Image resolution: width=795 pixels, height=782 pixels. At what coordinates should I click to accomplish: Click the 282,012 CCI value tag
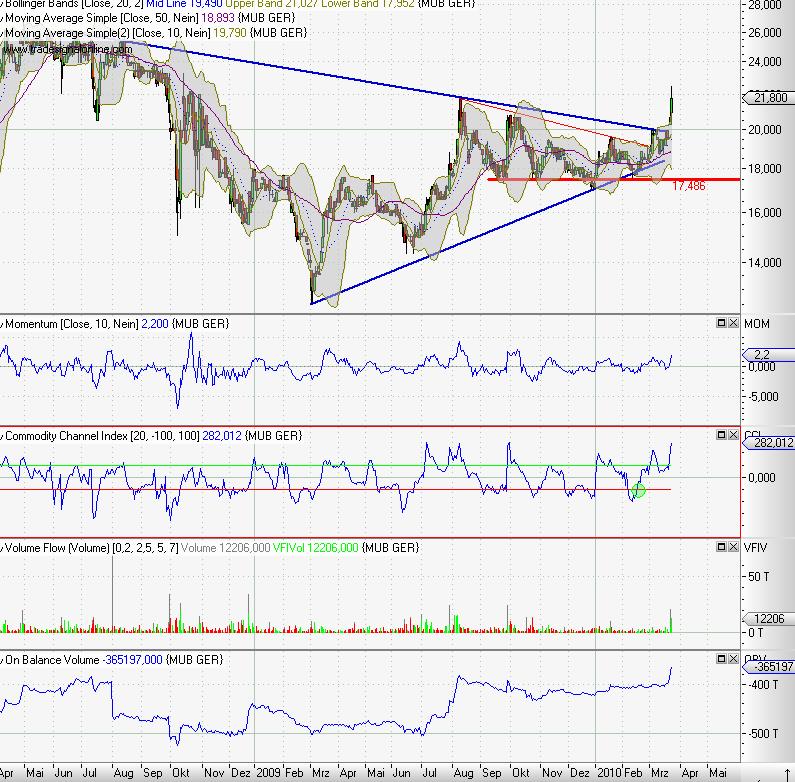pos(770,442)
